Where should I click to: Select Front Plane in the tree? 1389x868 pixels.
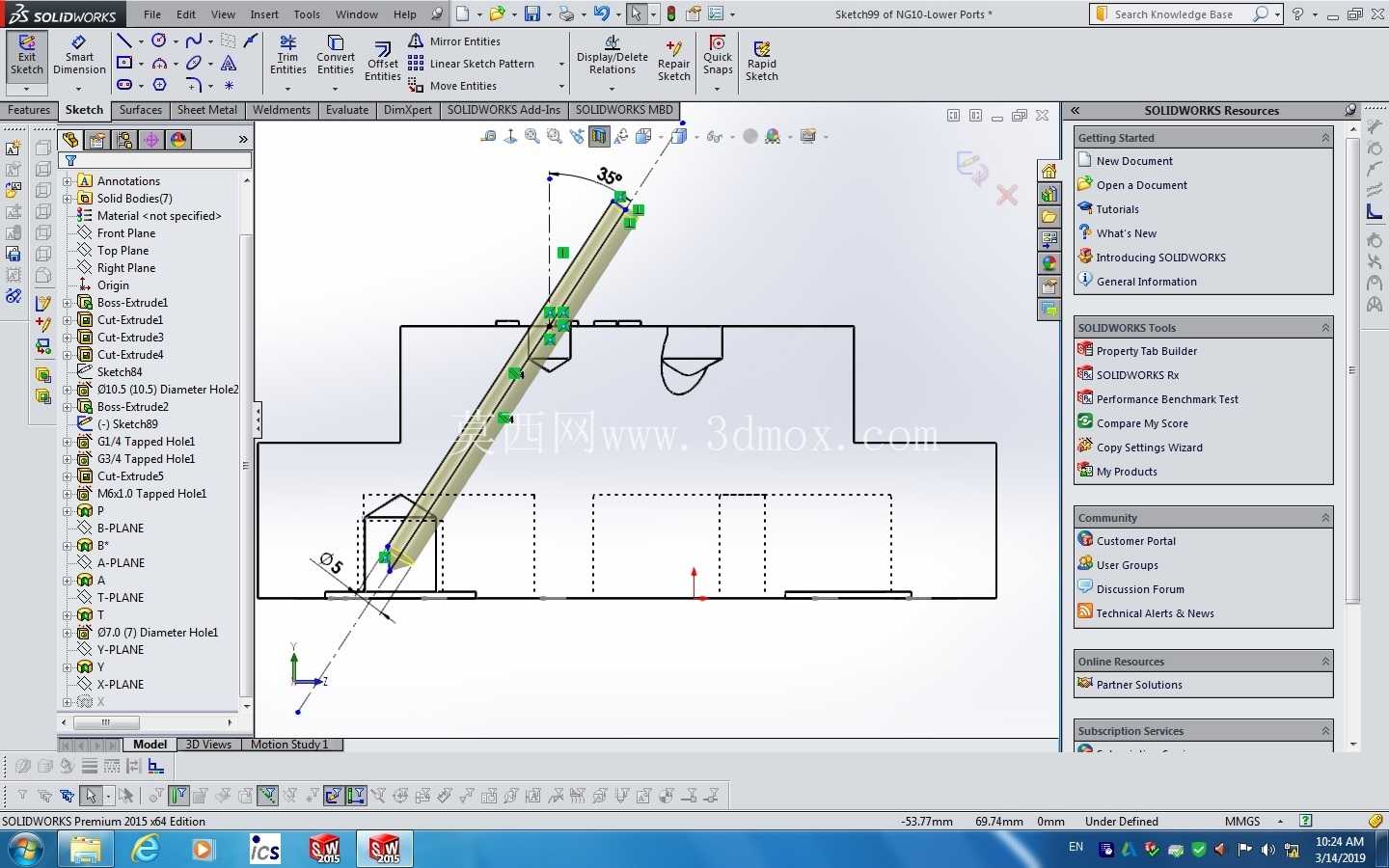click(125, 233)
